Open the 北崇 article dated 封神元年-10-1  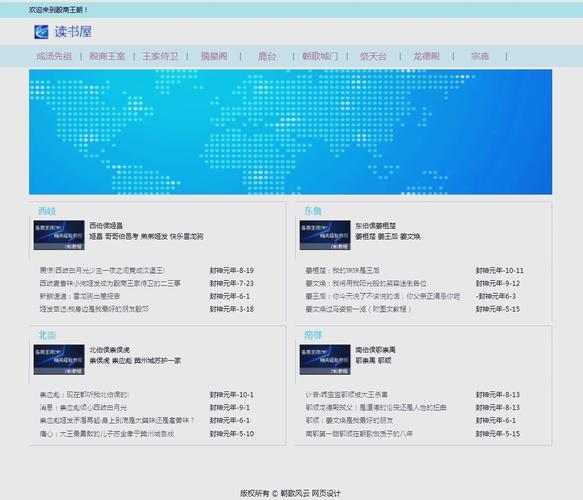coord(84,394)
